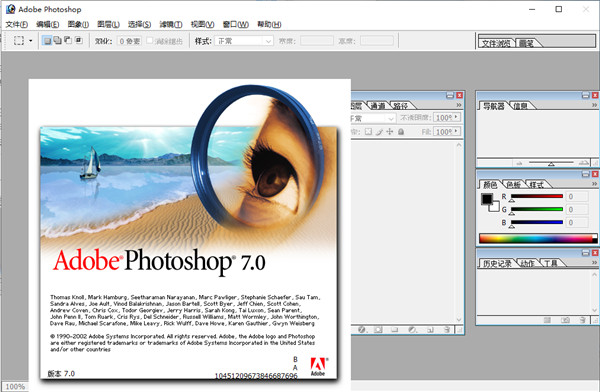Open the Color palette flyout menu arrow
The image size is (600, 392).
pyautogui.click(x=594, y=184)
